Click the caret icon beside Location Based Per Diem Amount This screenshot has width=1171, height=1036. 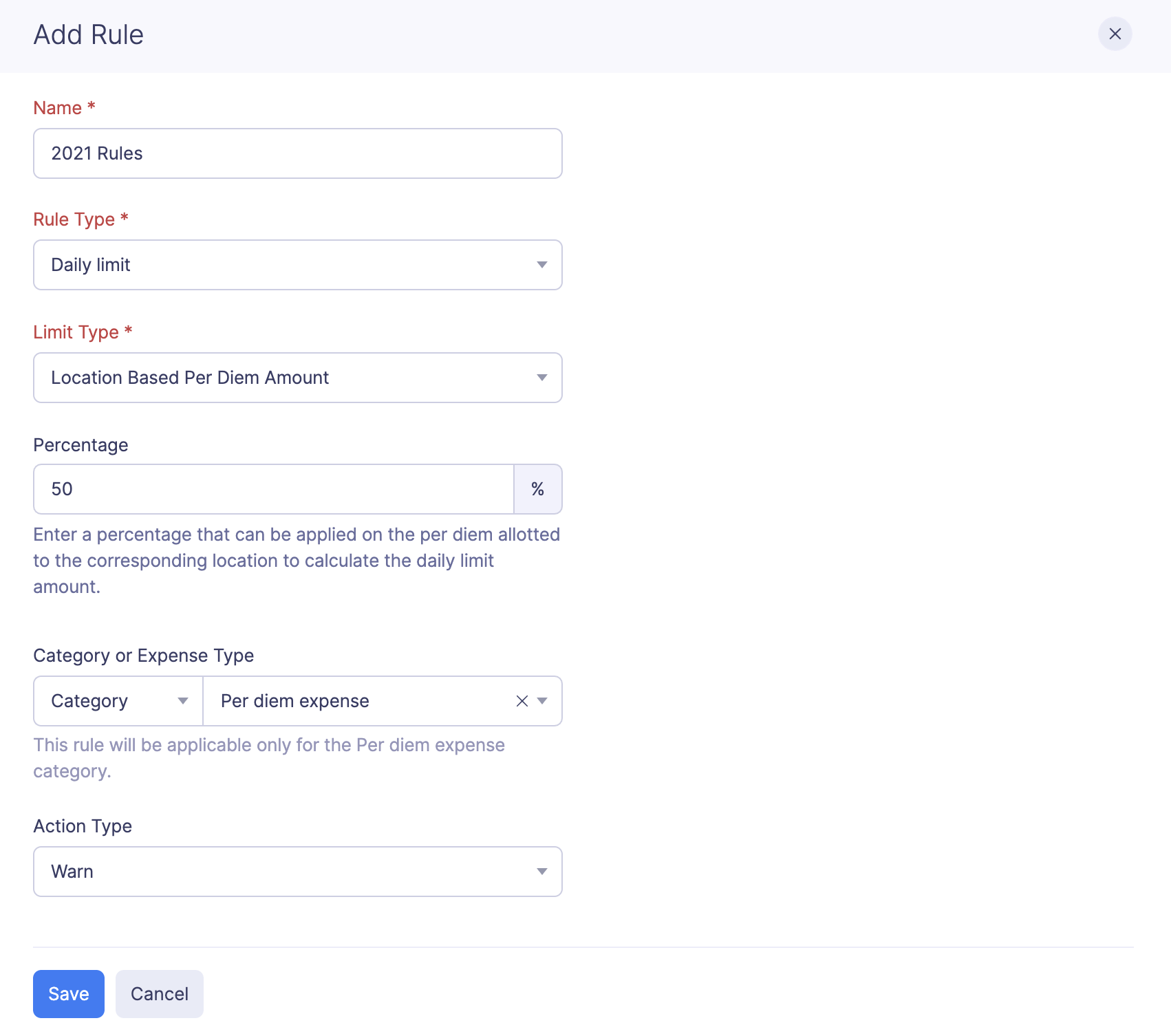tap(542, 378)
